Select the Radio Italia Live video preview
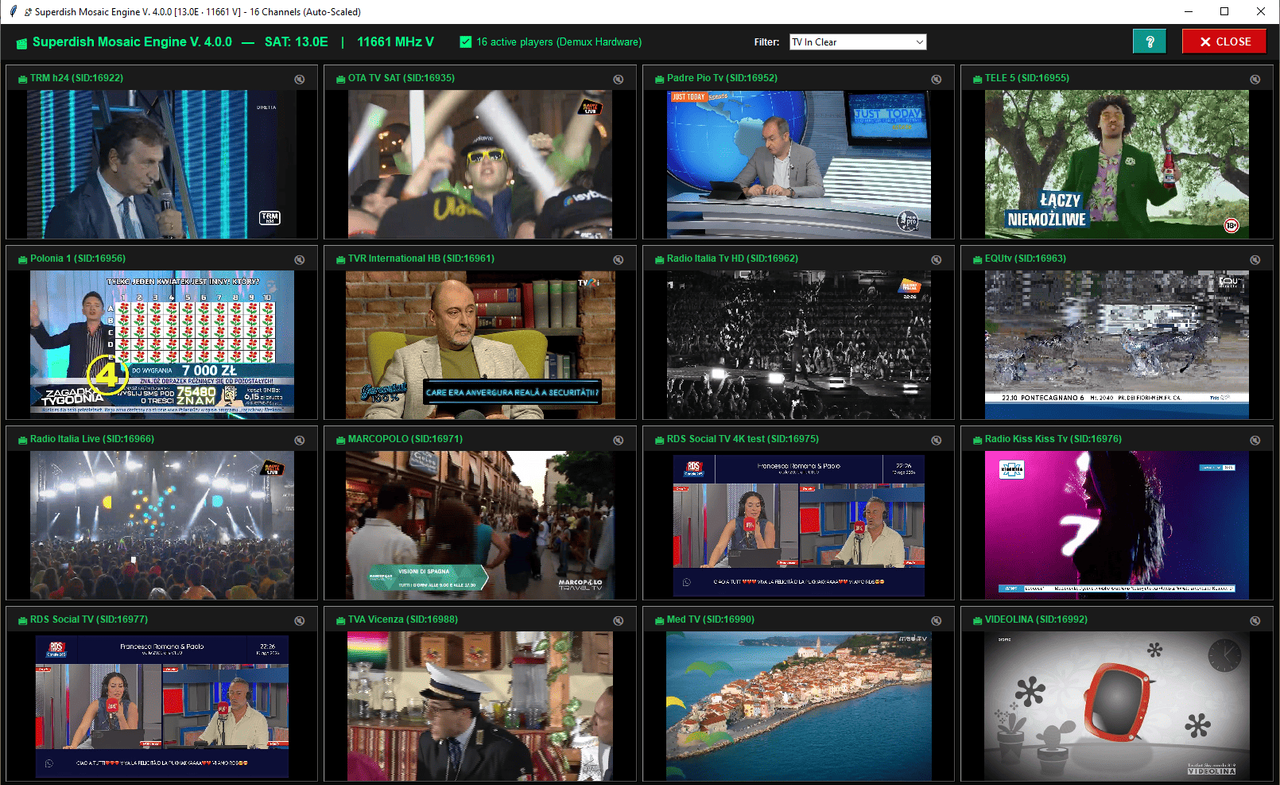 click(162, 525)
